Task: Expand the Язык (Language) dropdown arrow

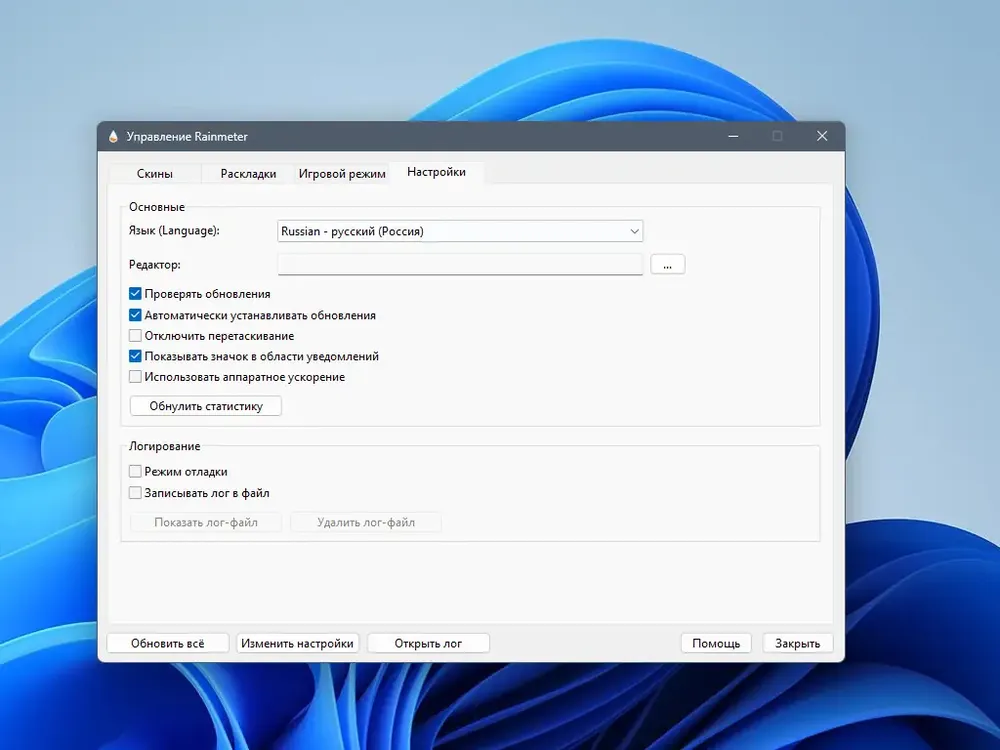Action: click(x=634, y=232)
